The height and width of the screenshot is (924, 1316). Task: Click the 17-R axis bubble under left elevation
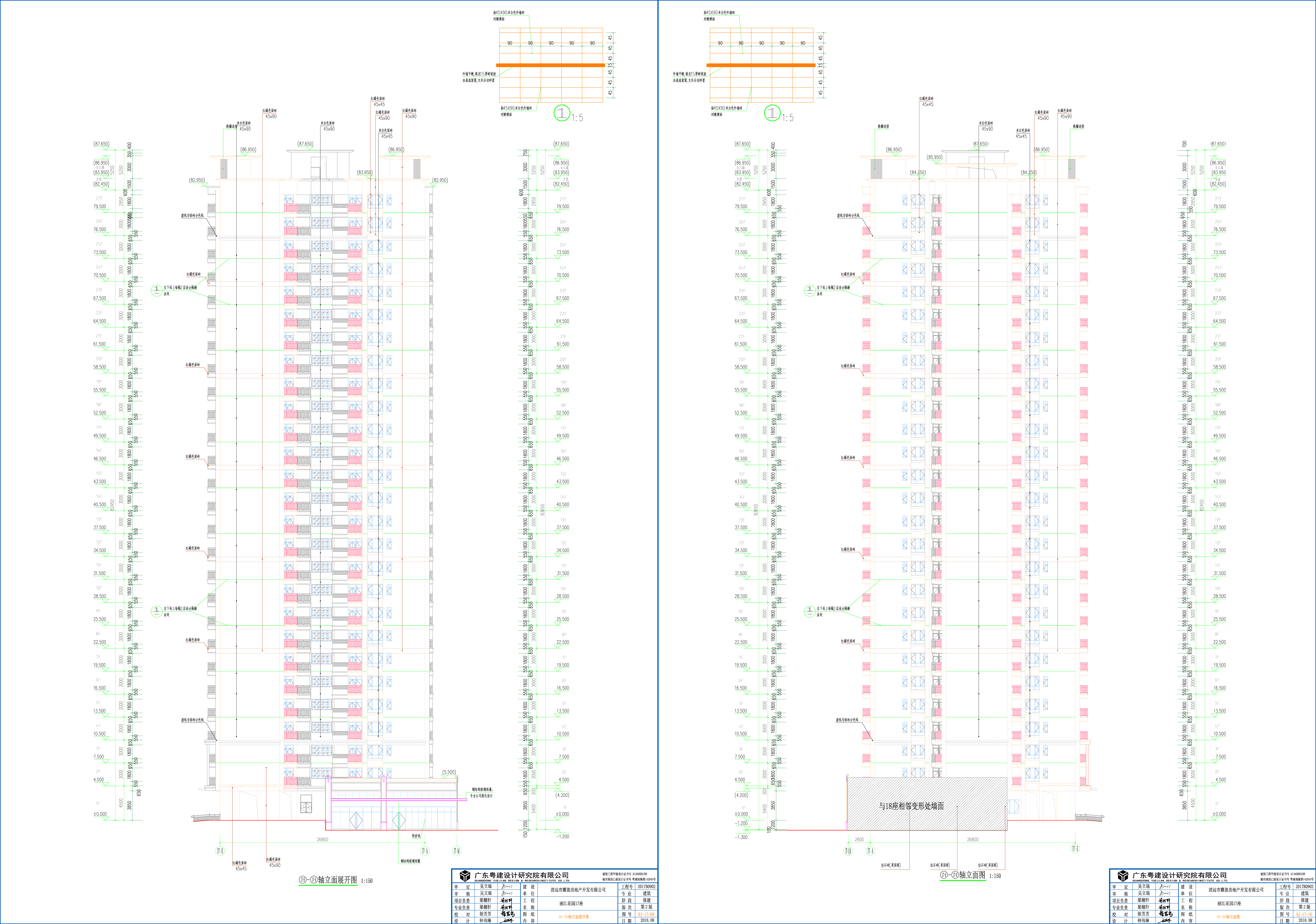[220, 851]
